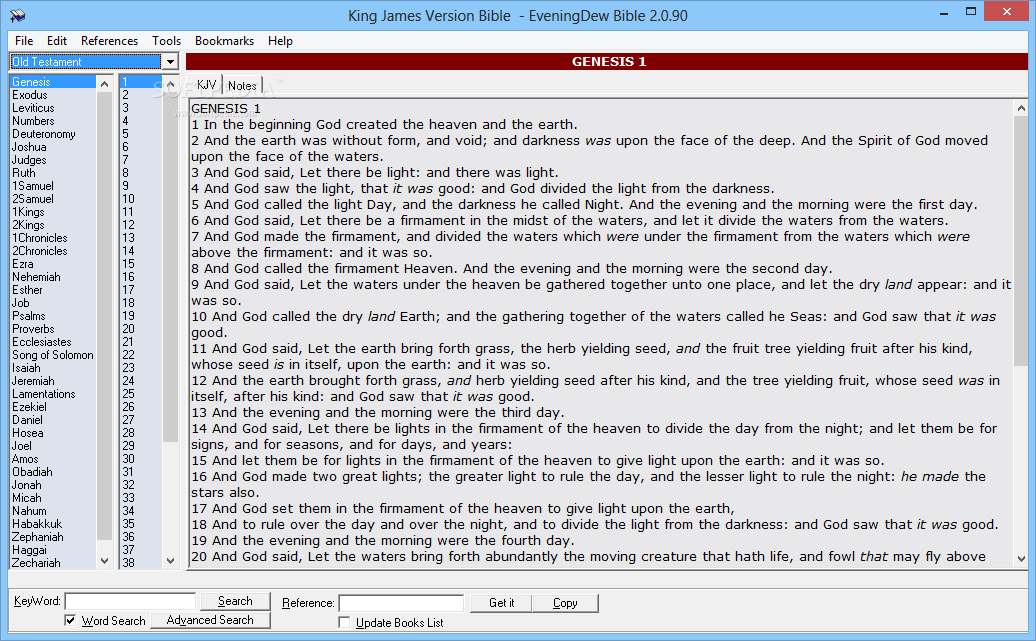Open the References menu
1036x641 pixels.
point(110,41)
